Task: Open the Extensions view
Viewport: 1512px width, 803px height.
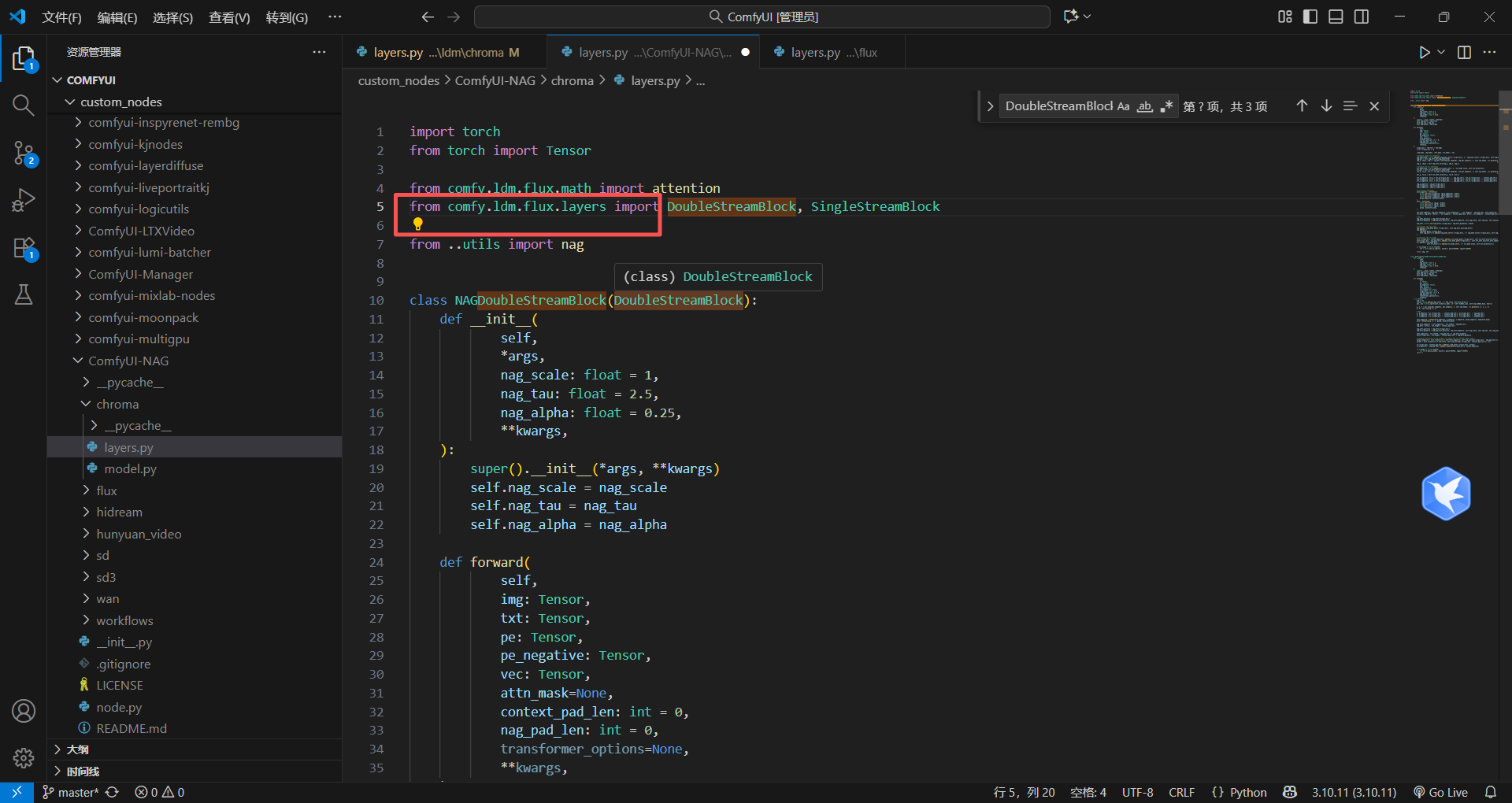Action: (x=24, y=247)
